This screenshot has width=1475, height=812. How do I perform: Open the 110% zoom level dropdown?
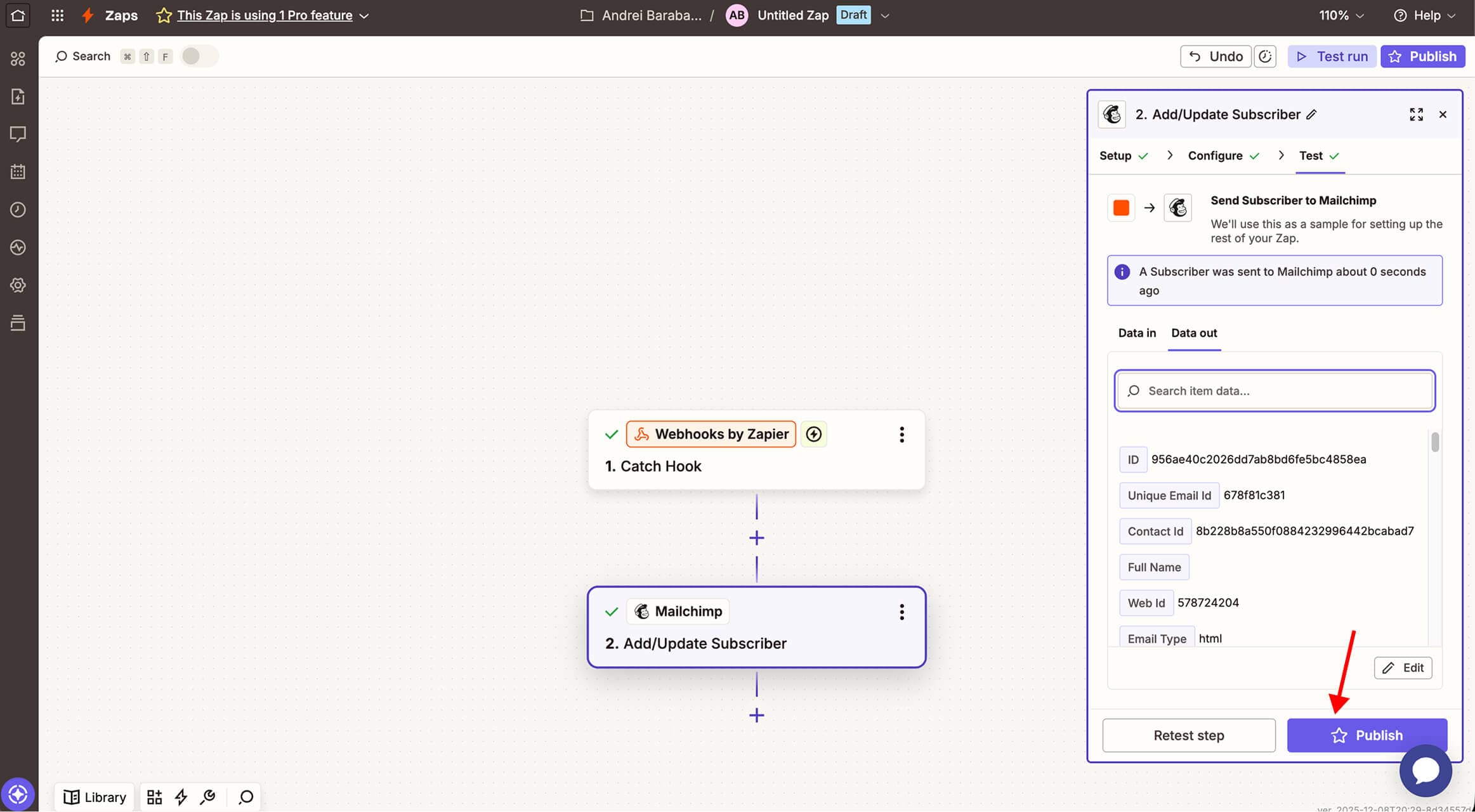(x=1341, y=15)
